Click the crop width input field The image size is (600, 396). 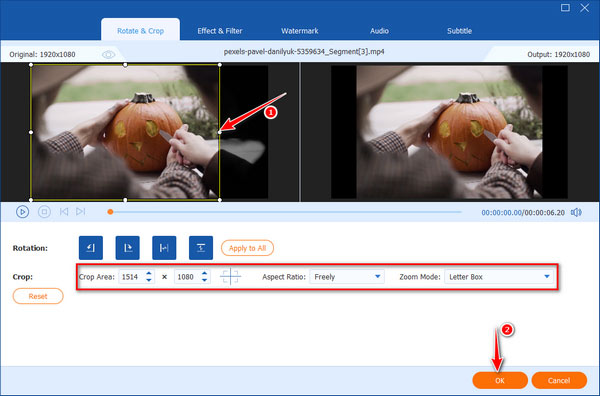131,277
